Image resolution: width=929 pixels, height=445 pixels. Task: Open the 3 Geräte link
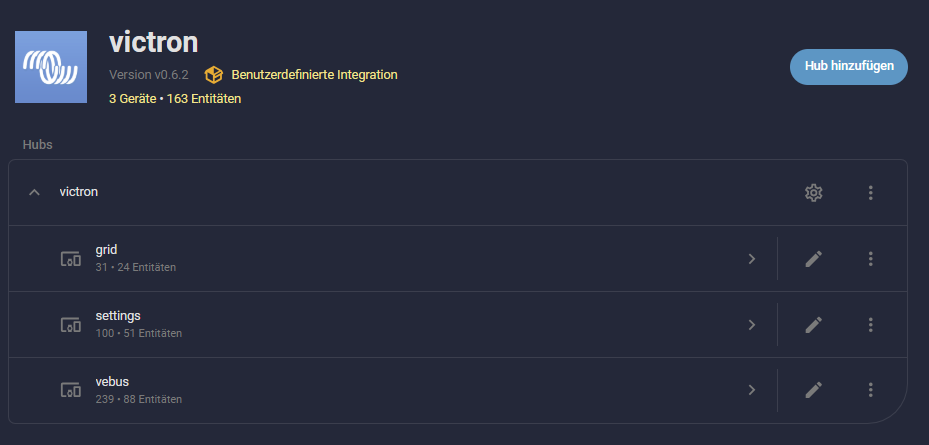click(132, 99)
